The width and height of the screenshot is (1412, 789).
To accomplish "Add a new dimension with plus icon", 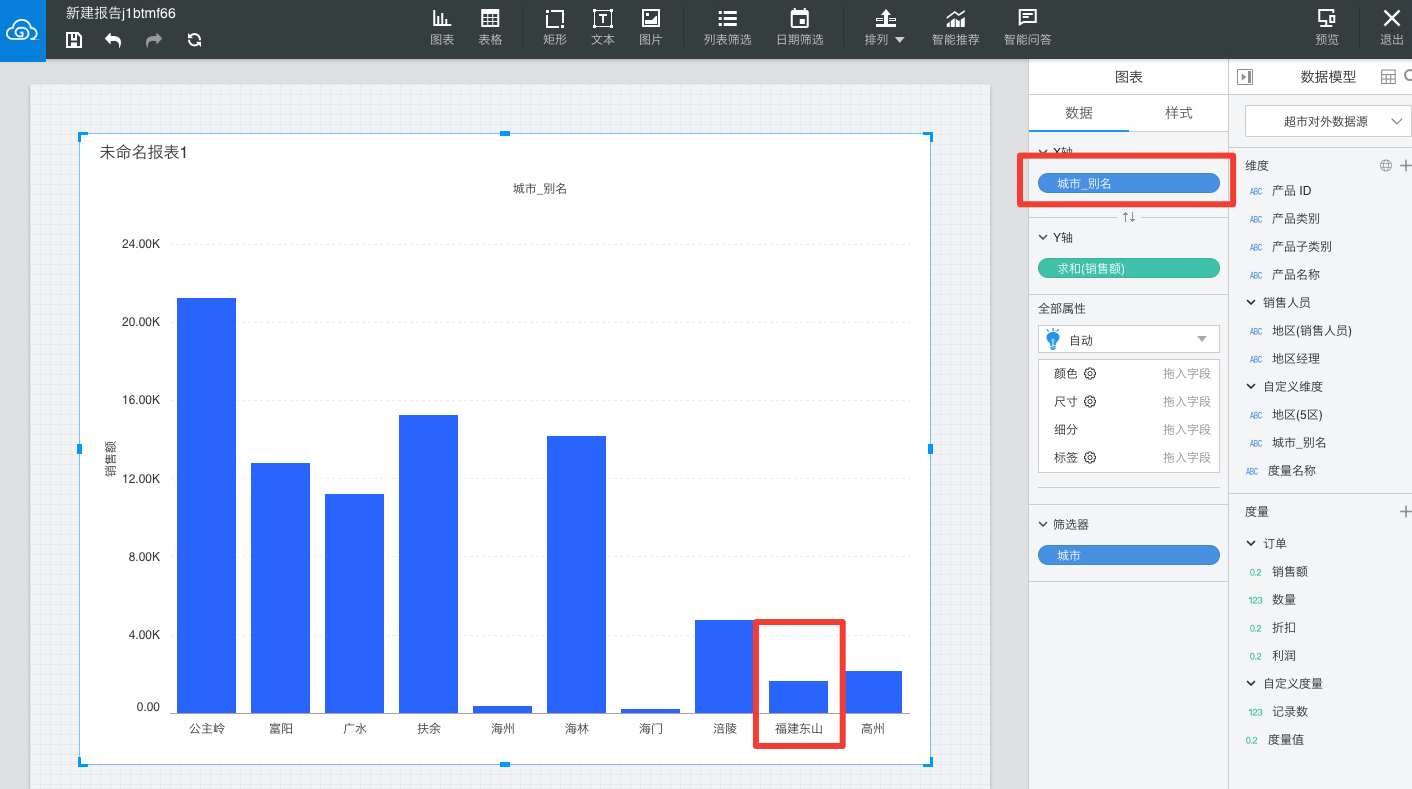I will (1405, 165).
